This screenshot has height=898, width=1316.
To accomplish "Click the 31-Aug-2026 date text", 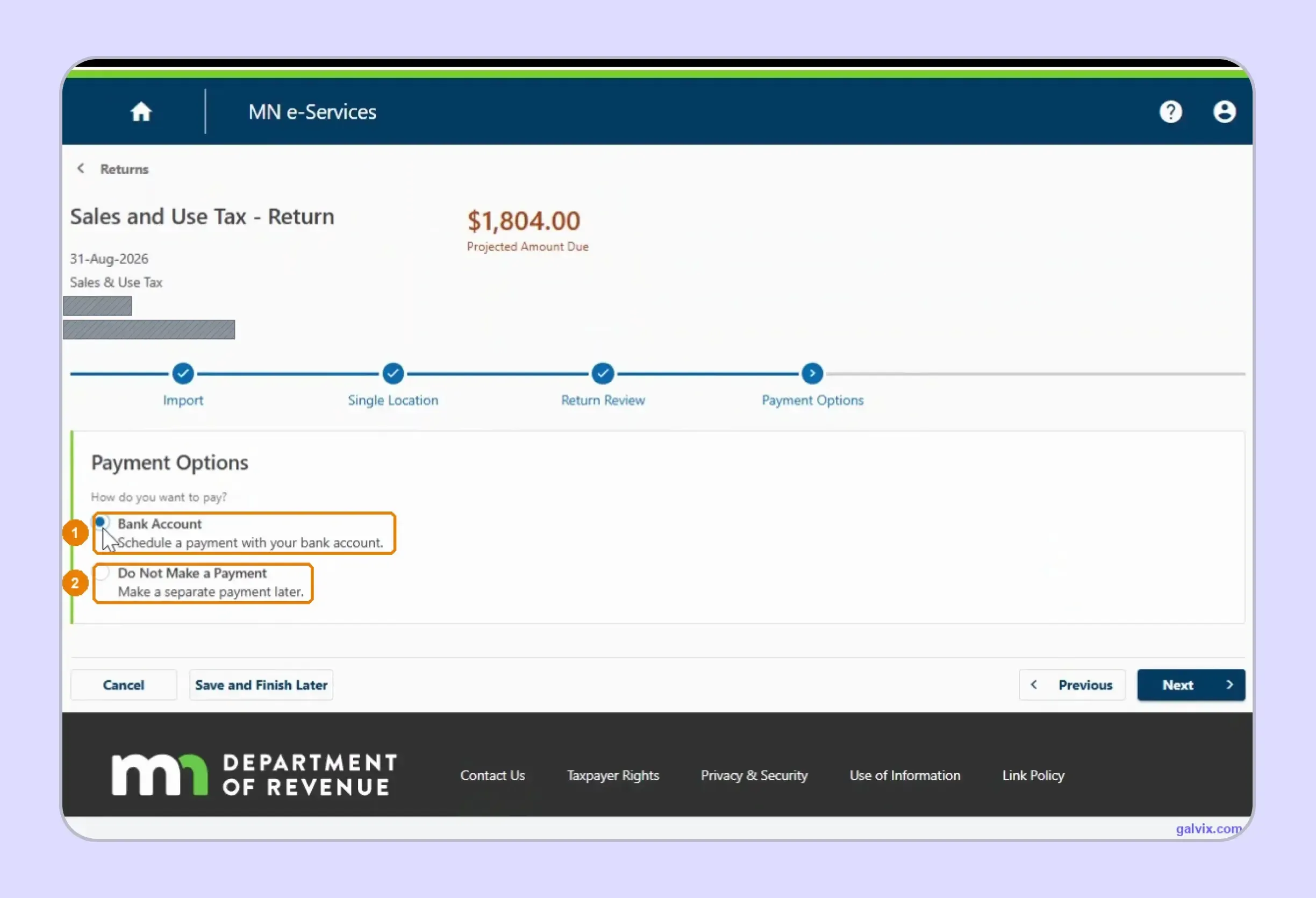I will tap(109, 258).
